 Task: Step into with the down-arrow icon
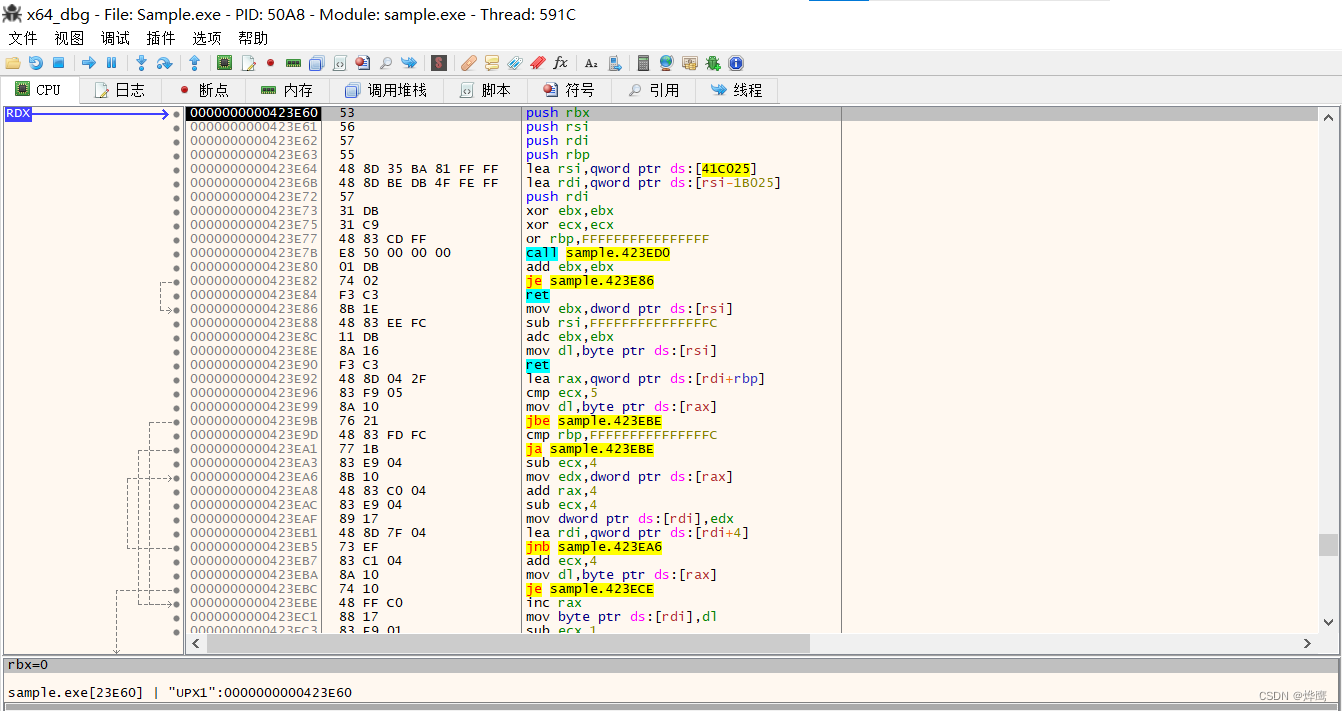141,63
